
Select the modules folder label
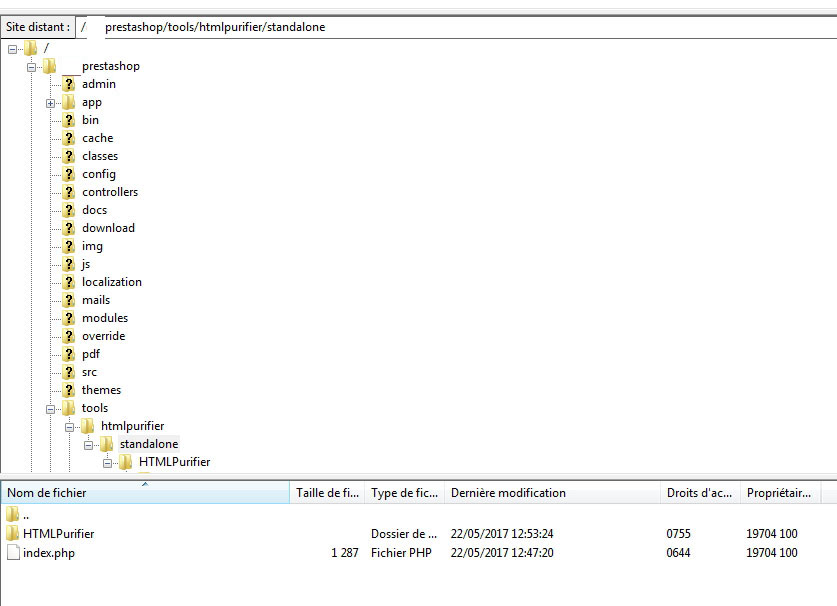click(105, 318)
